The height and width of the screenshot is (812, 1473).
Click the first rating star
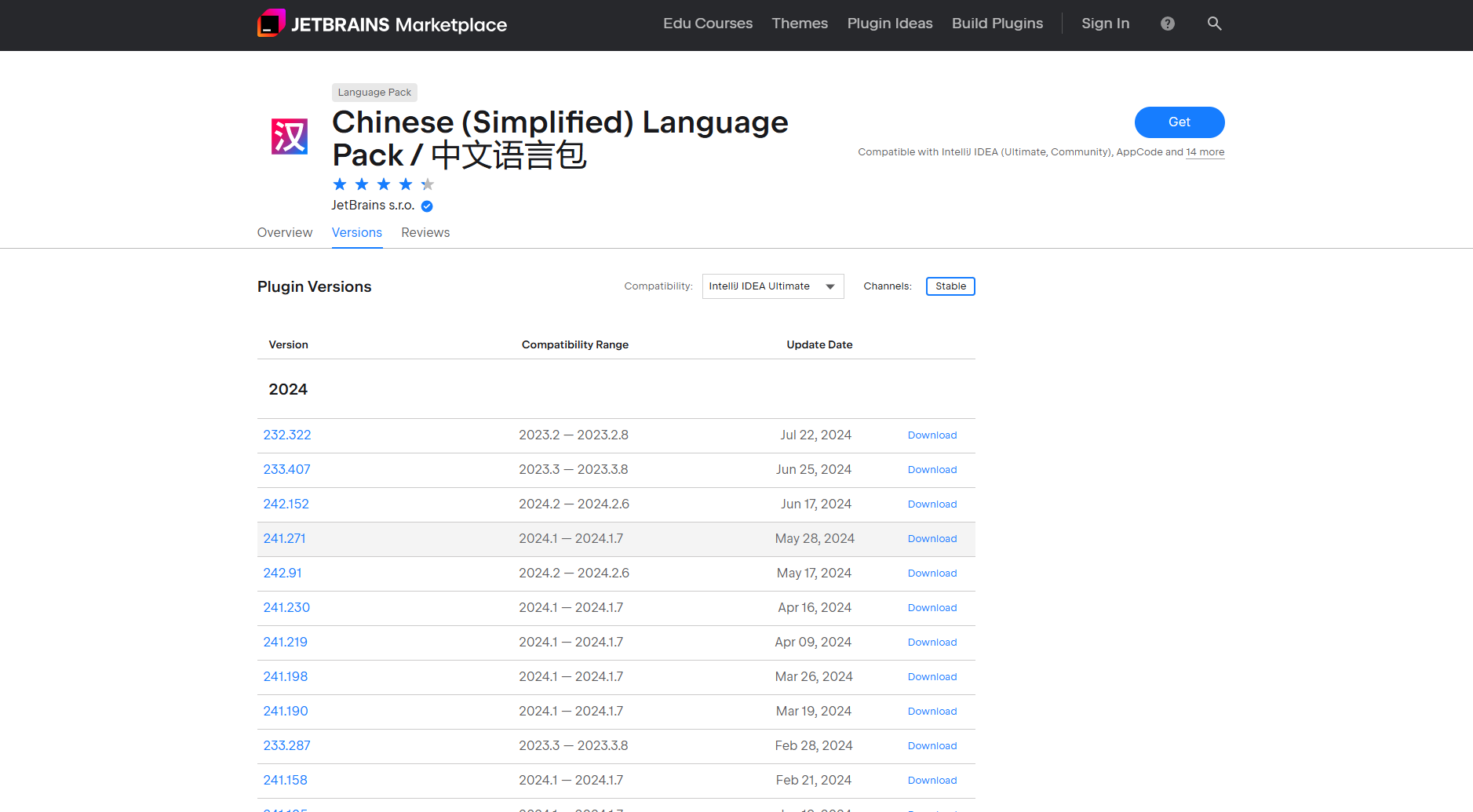(x=340, y=184)
